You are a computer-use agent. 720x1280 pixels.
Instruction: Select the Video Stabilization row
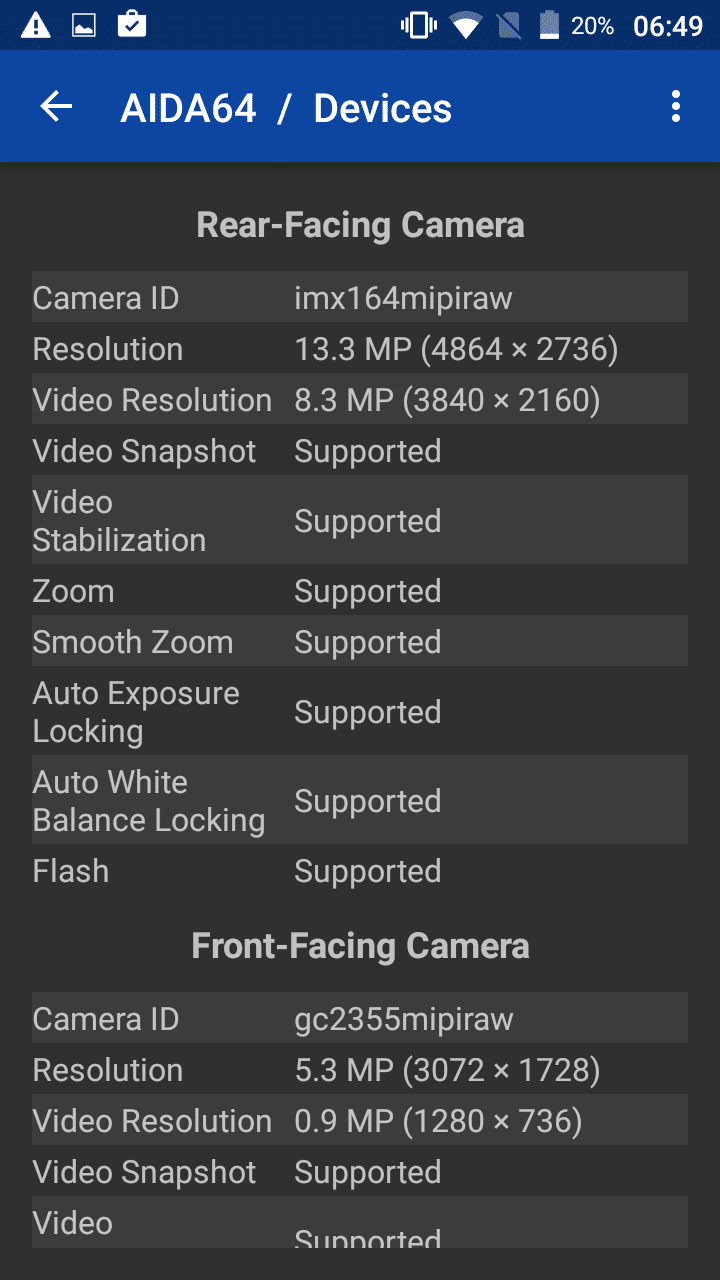(x=360, y=520)
